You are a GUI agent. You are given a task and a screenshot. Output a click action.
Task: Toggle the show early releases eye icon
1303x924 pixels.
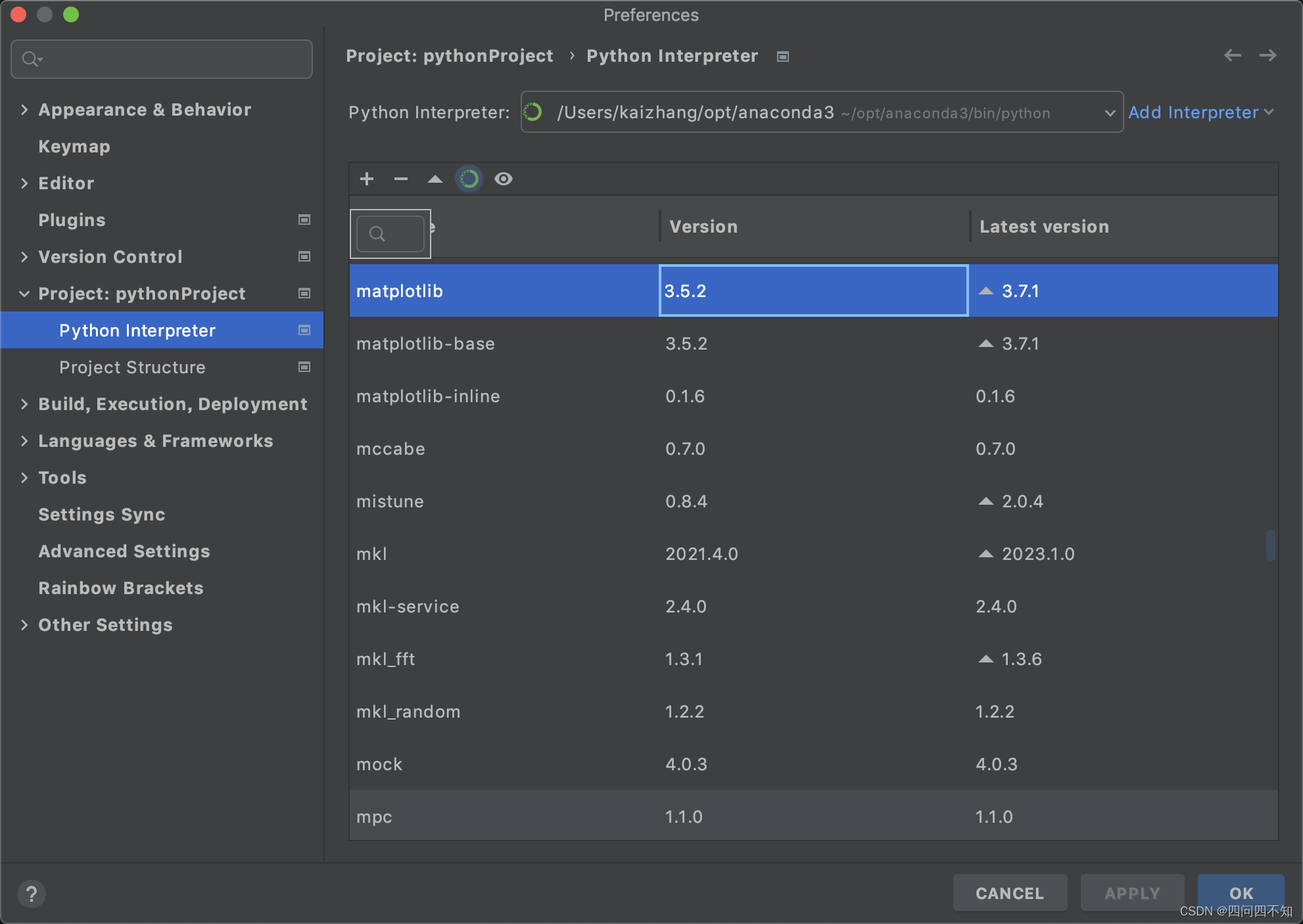[x=504, y=179]
